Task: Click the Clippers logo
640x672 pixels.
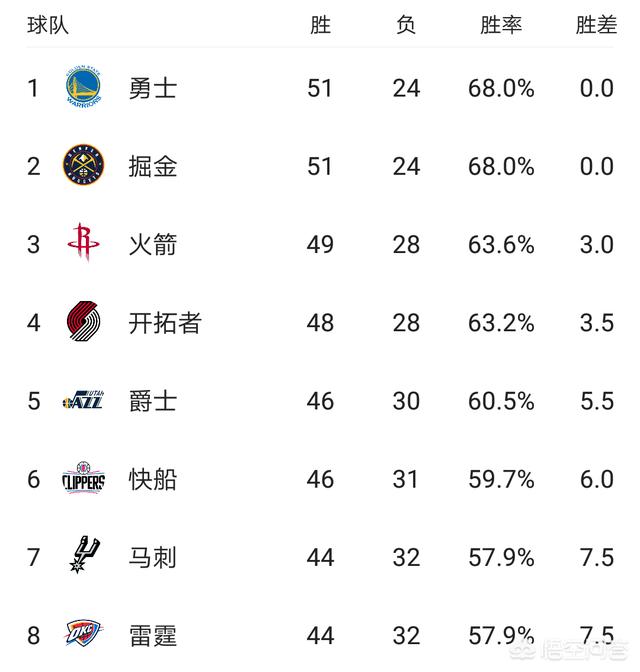Action: pyautogui.click(x=84, y=478)
